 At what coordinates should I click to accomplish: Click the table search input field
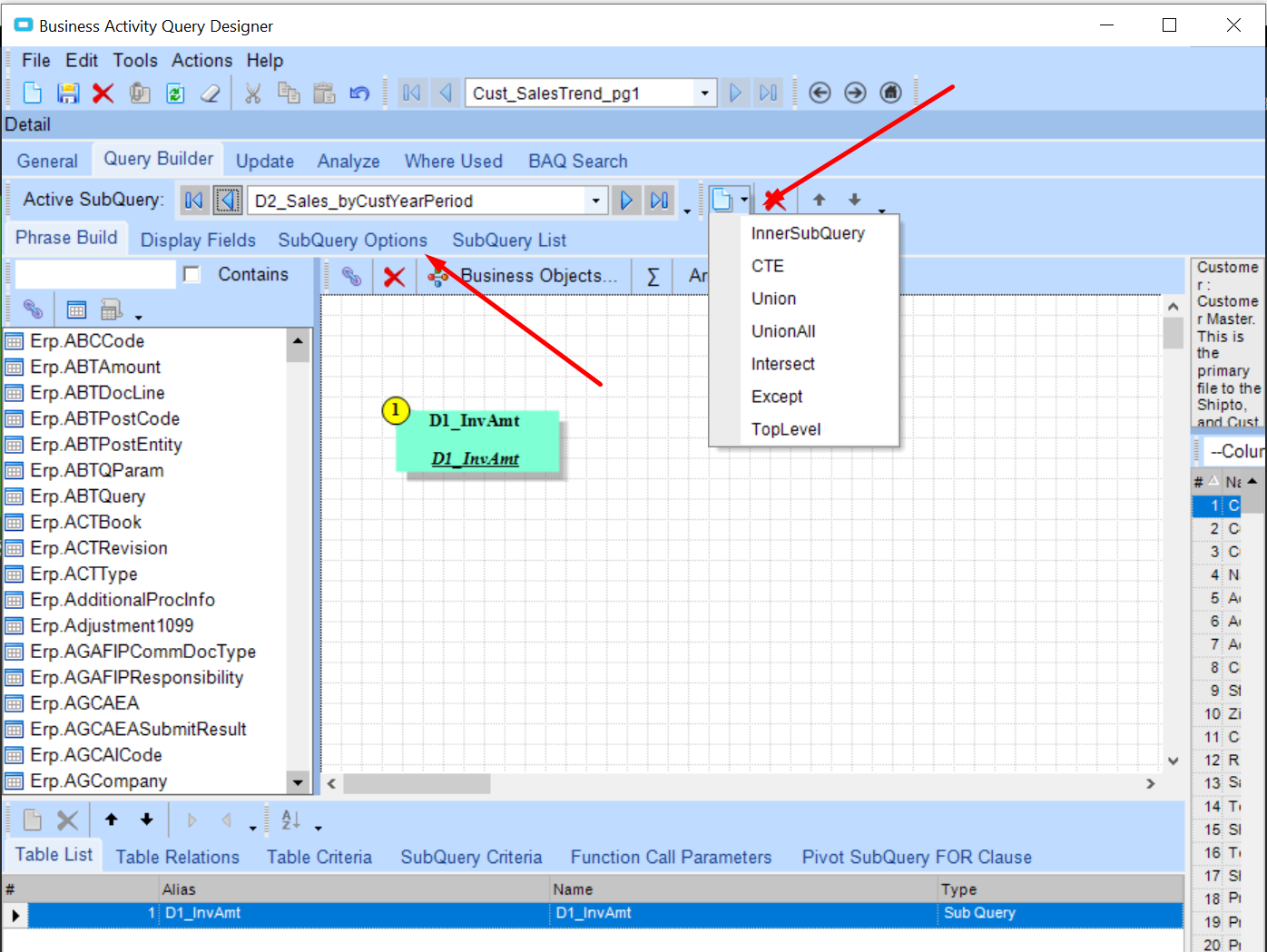coord(95,274)
